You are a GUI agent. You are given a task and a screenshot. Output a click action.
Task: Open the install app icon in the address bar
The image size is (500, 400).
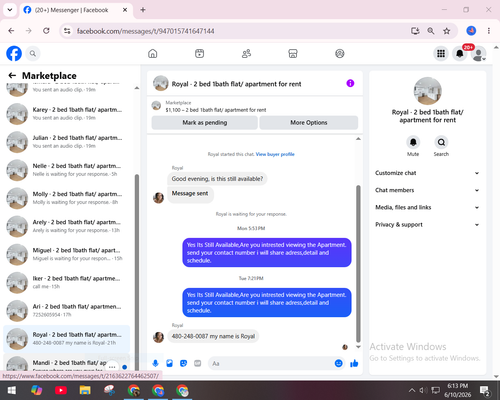coord(415,31)
